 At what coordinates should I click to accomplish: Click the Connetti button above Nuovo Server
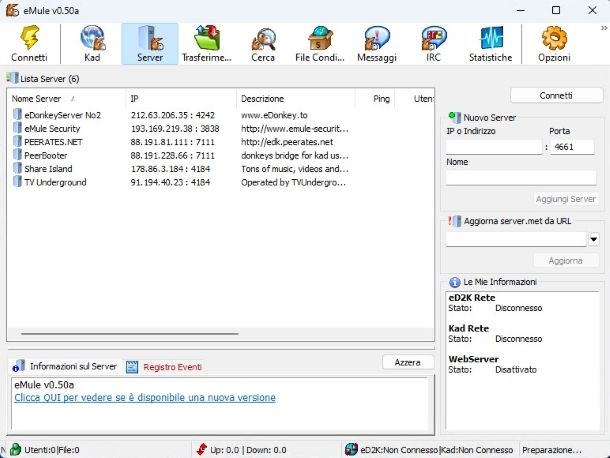click(x=556, y=95)
